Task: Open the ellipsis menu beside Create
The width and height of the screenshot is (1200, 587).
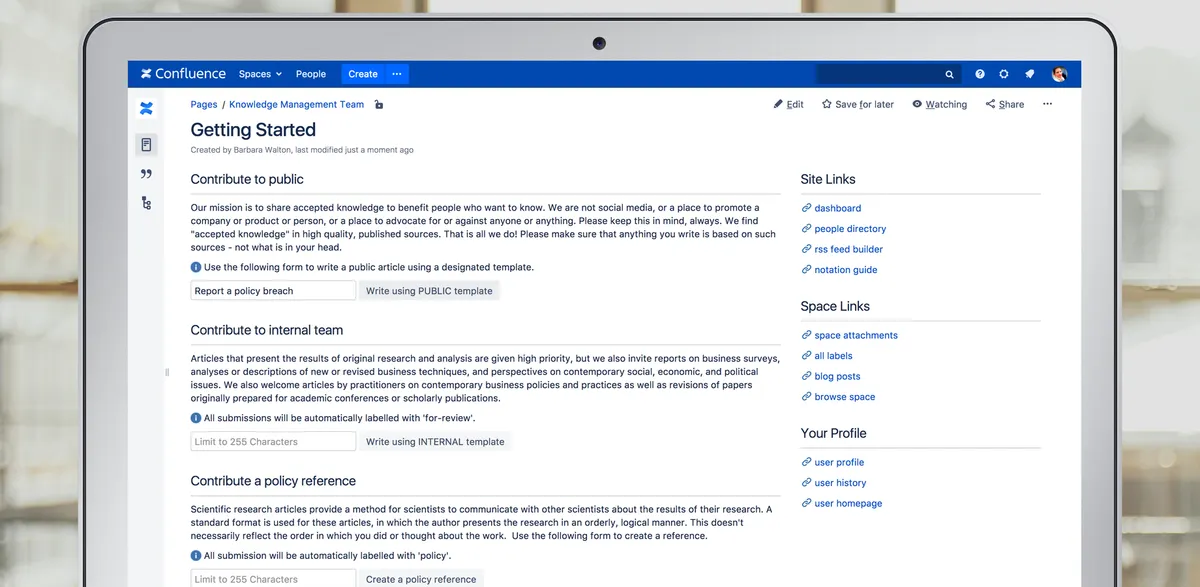Action: pos(397,74)
